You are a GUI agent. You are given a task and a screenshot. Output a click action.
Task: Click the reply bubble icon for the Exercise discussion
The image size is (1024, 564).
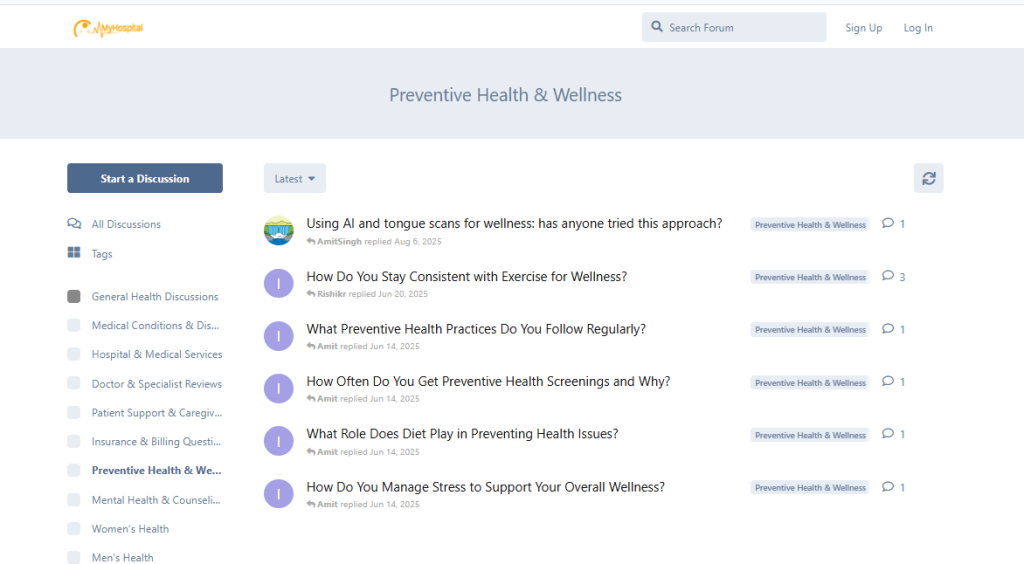(x=888, y=276)
